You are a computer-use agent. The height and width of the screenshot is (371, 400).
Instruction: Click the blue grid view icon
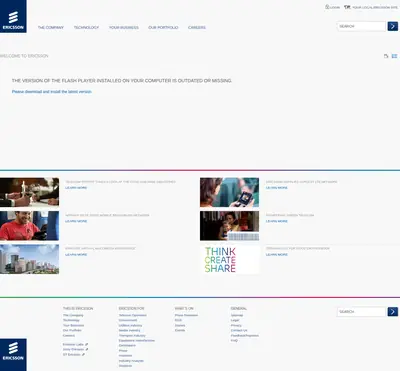coord(394,56)
